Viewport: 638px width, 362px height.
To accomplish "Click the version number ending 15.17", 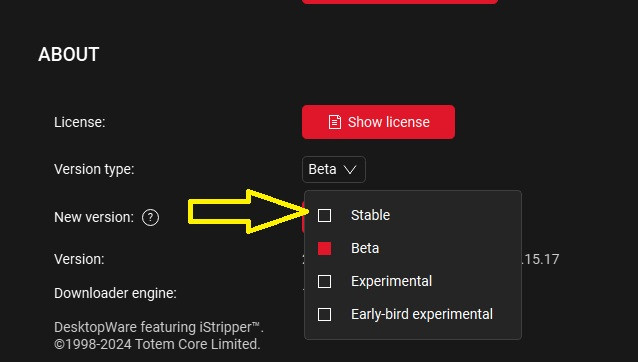I will (x=540, y=260).
